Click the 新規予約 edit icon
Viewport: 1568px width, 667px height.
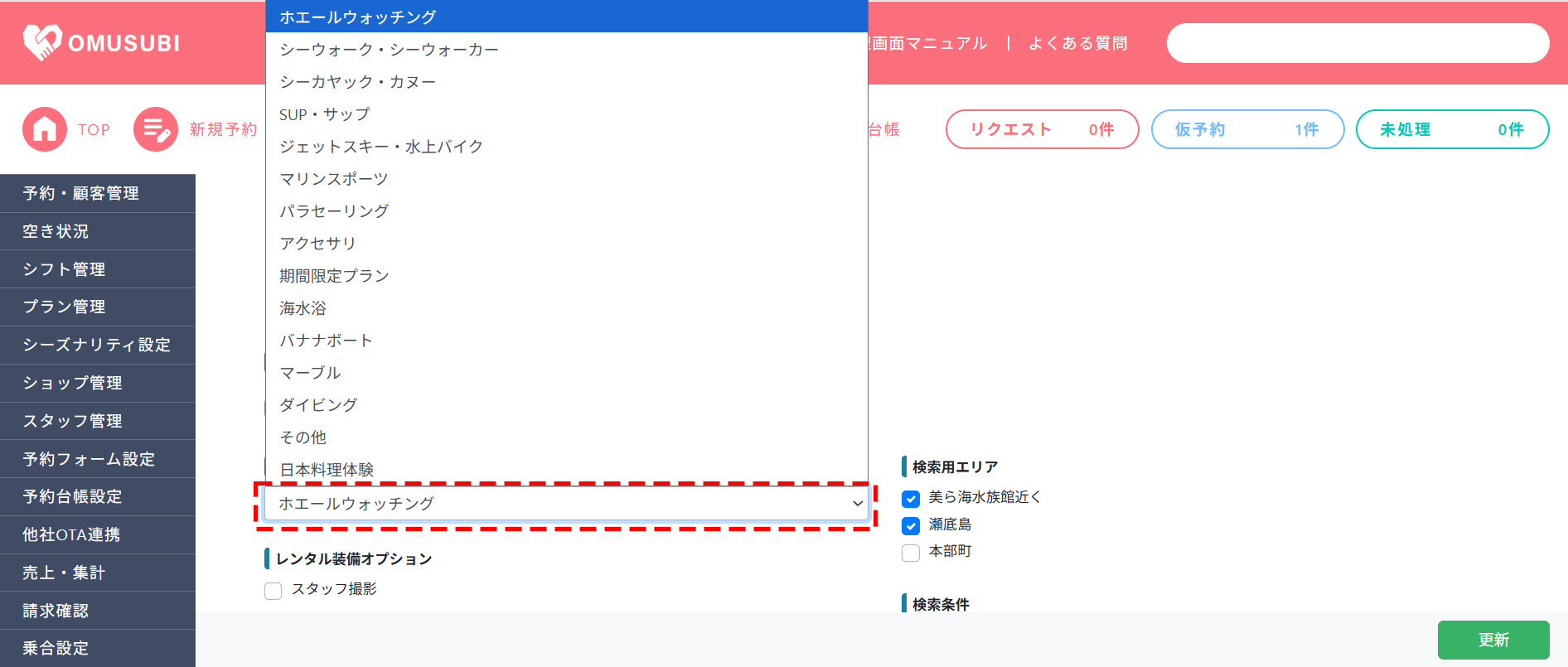point(156,129)
